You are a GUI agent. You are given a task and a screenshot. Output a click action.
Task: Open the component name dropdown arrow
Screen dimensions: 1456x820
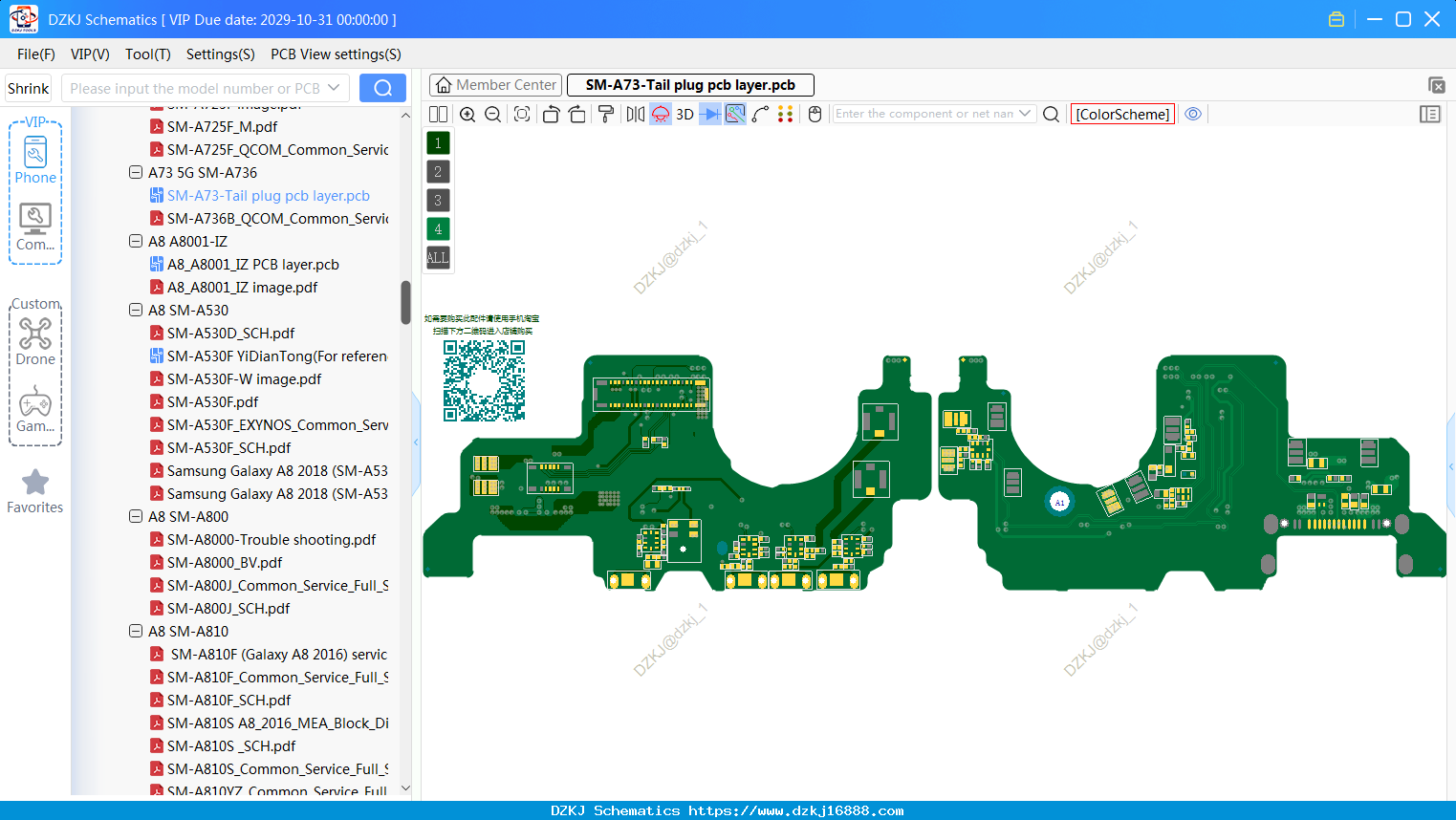[x=1026, y=114]
